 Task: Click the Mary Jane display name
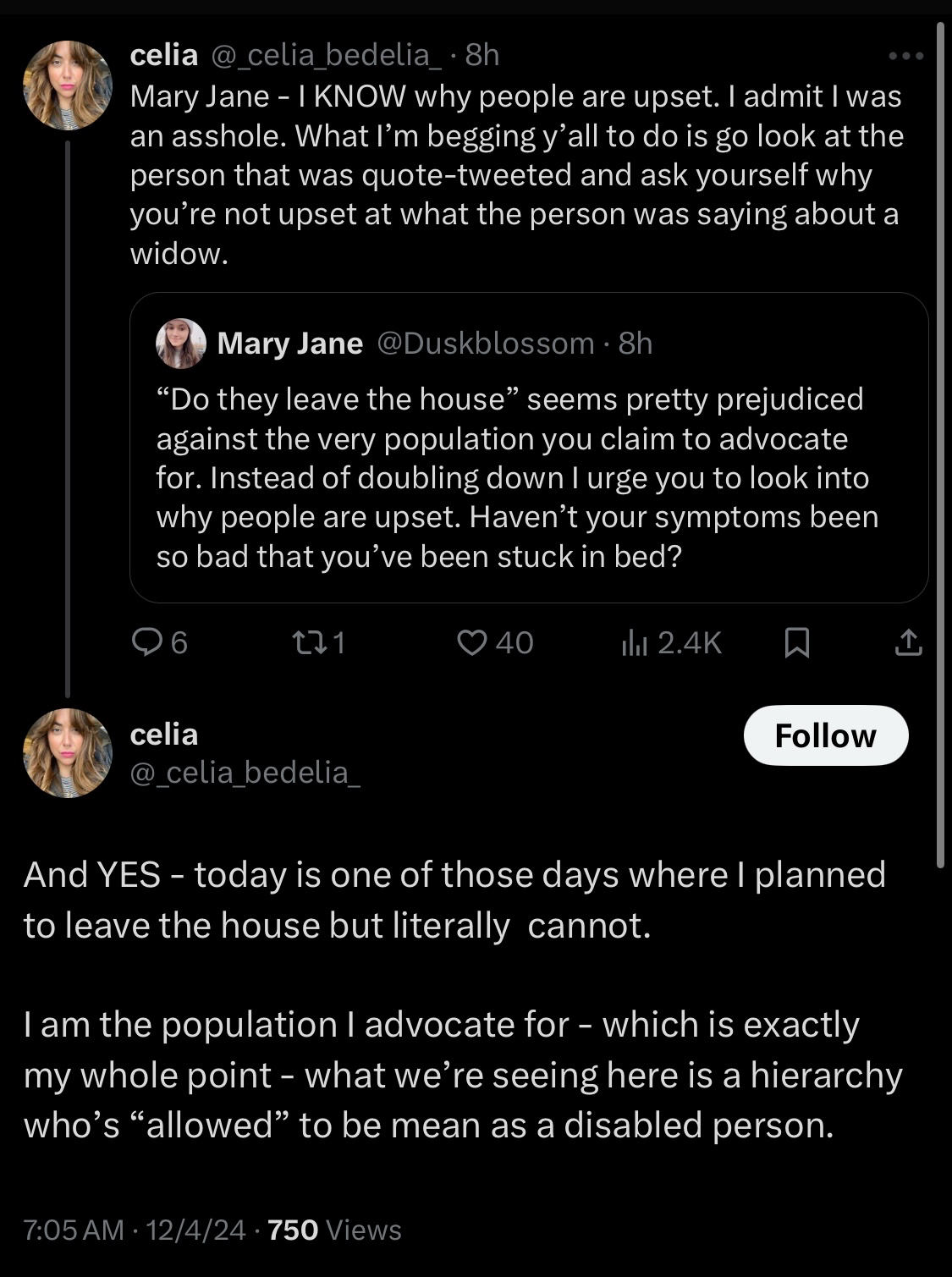[x=289, y=344]
